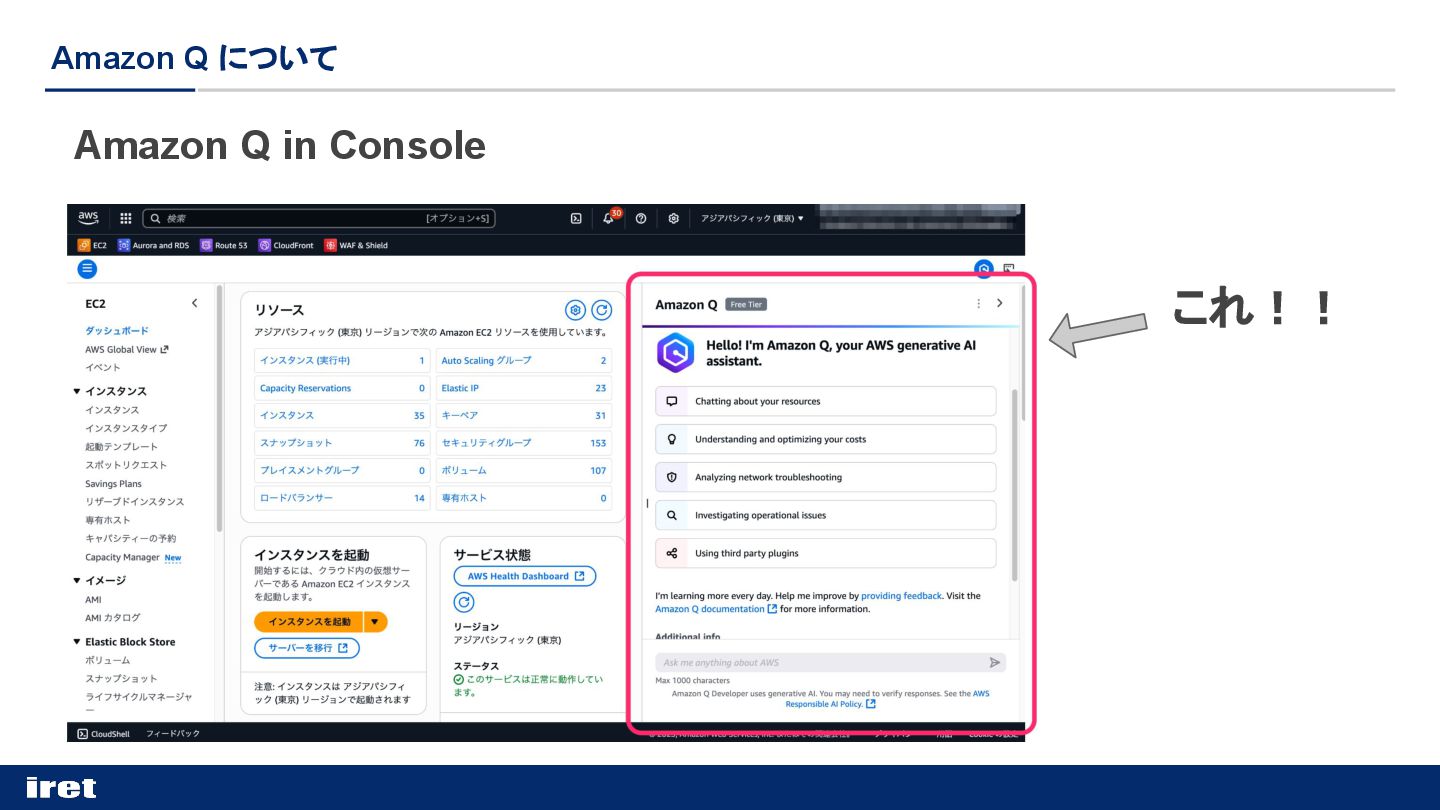Open CloudShell in bottom bar
This screenshot has height=810, width=1440.
click(x=105, y=734)
